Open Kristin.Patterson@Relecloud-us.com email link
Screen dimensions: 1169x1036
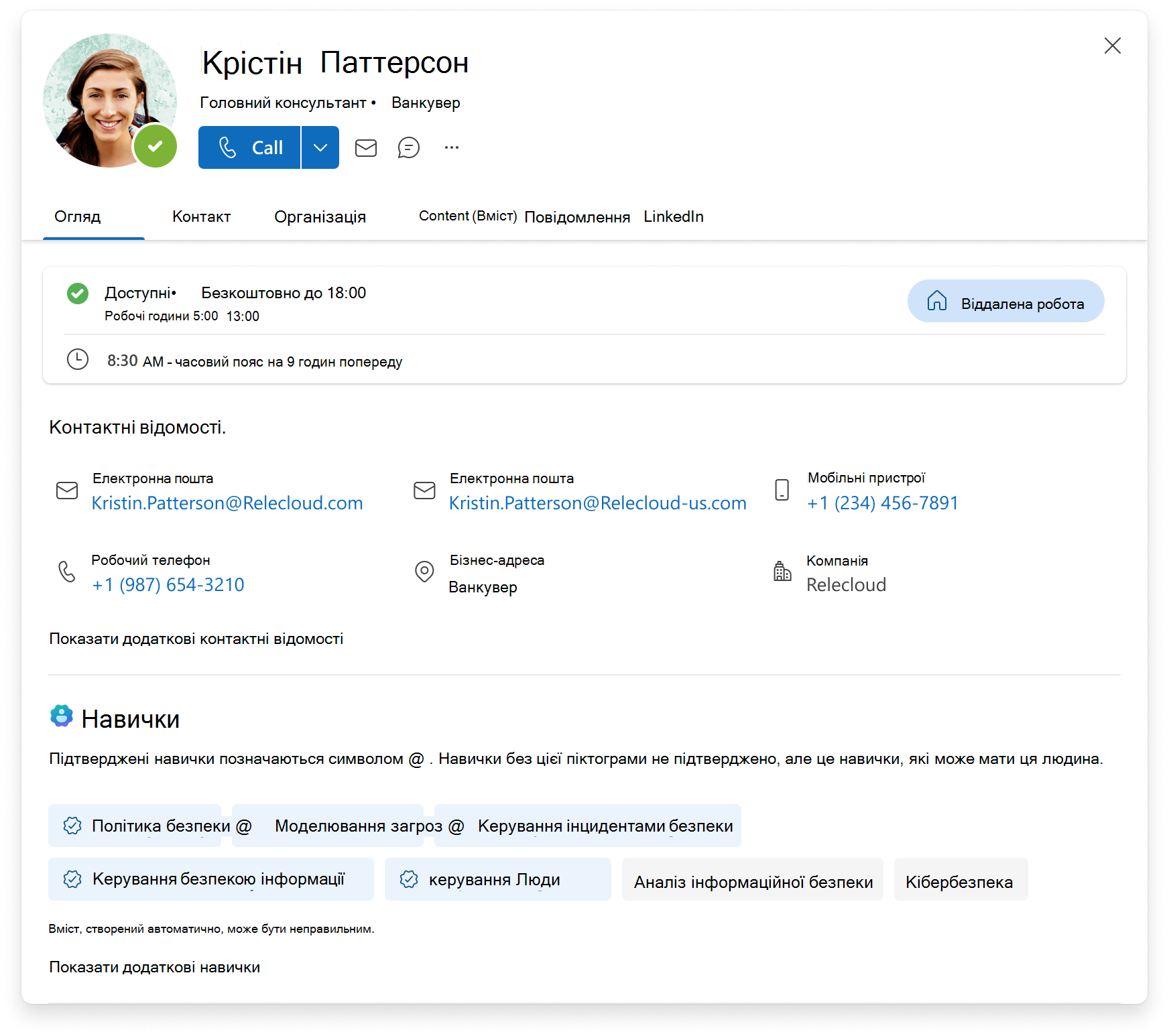pyautogui.click(x=598, y=503)
